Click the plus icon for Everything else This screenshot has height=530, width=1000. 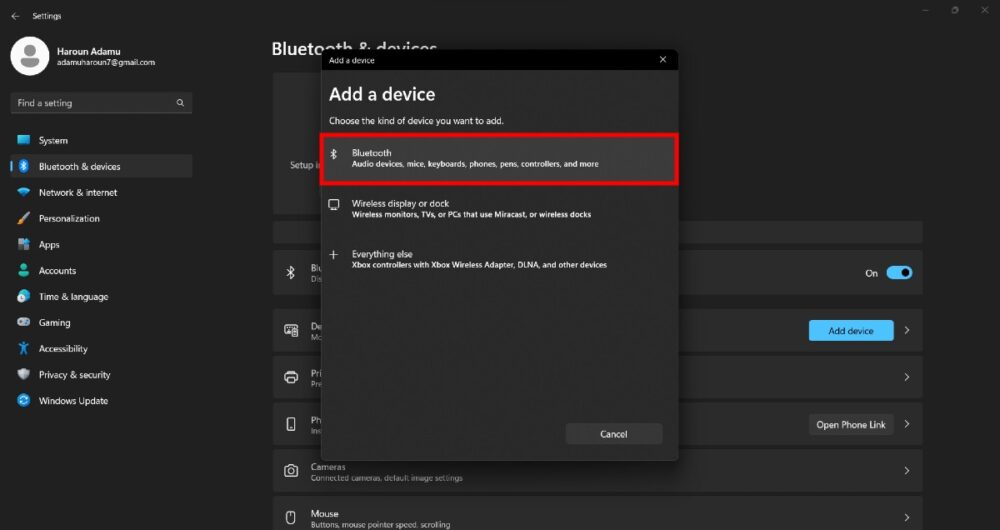[334, 255]
